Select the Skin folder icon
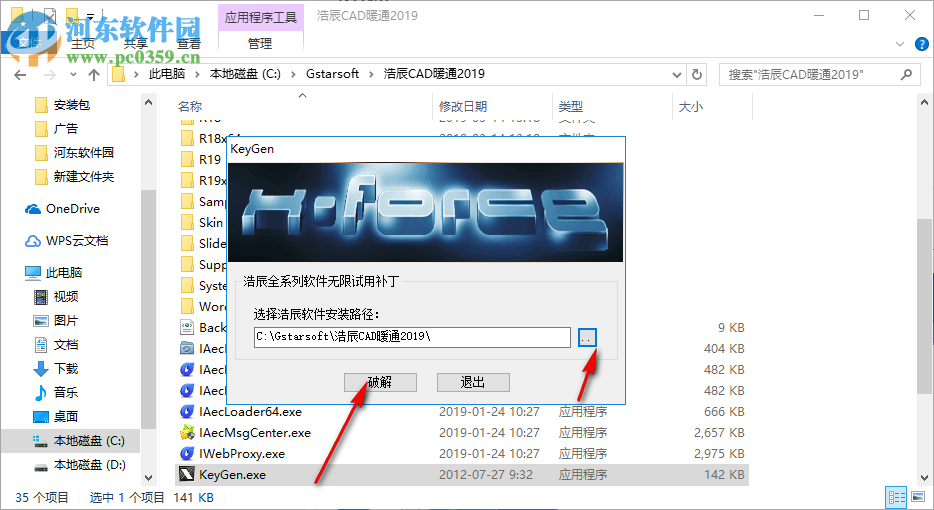934x510 pixels. point(187,223)
